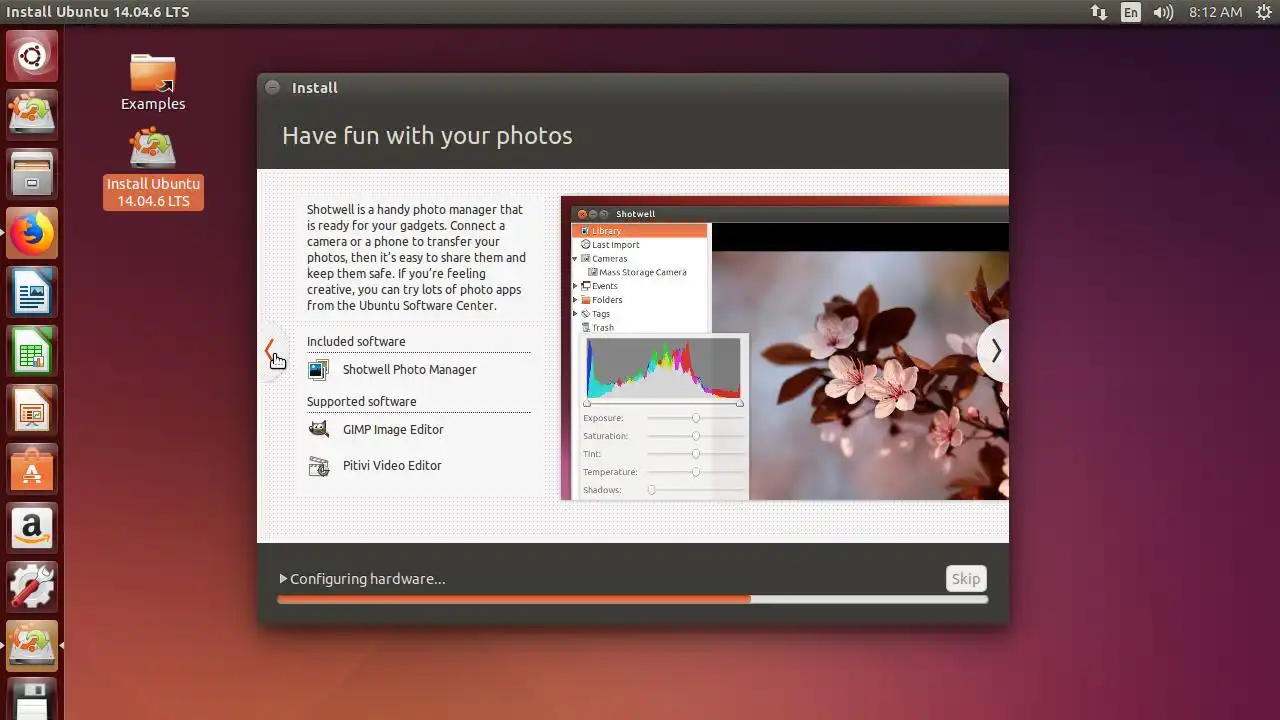This screenshot has width=1280, height=720.
Task: Open the session power gear menu
Action: [x=1263, y=12]
